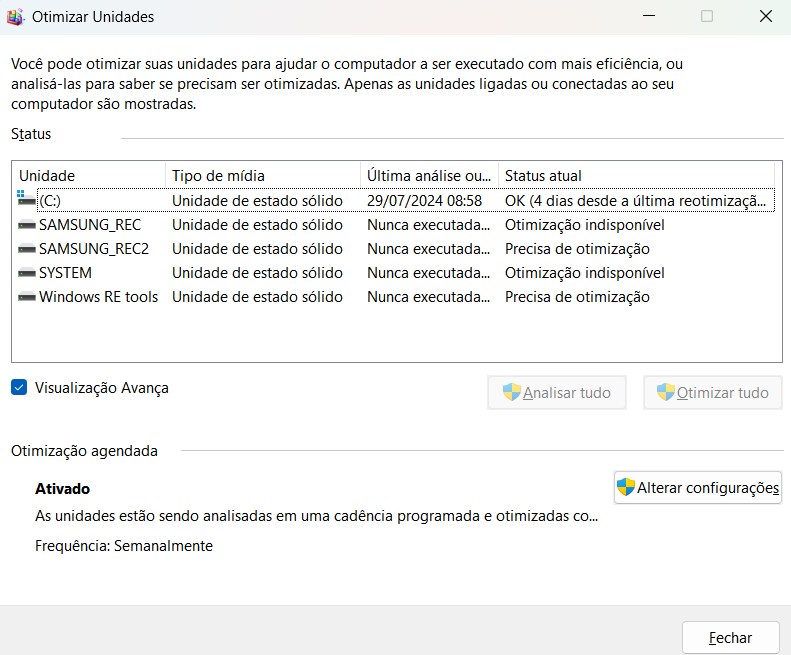Select the SYSTEM drive name

pos(65,273)
